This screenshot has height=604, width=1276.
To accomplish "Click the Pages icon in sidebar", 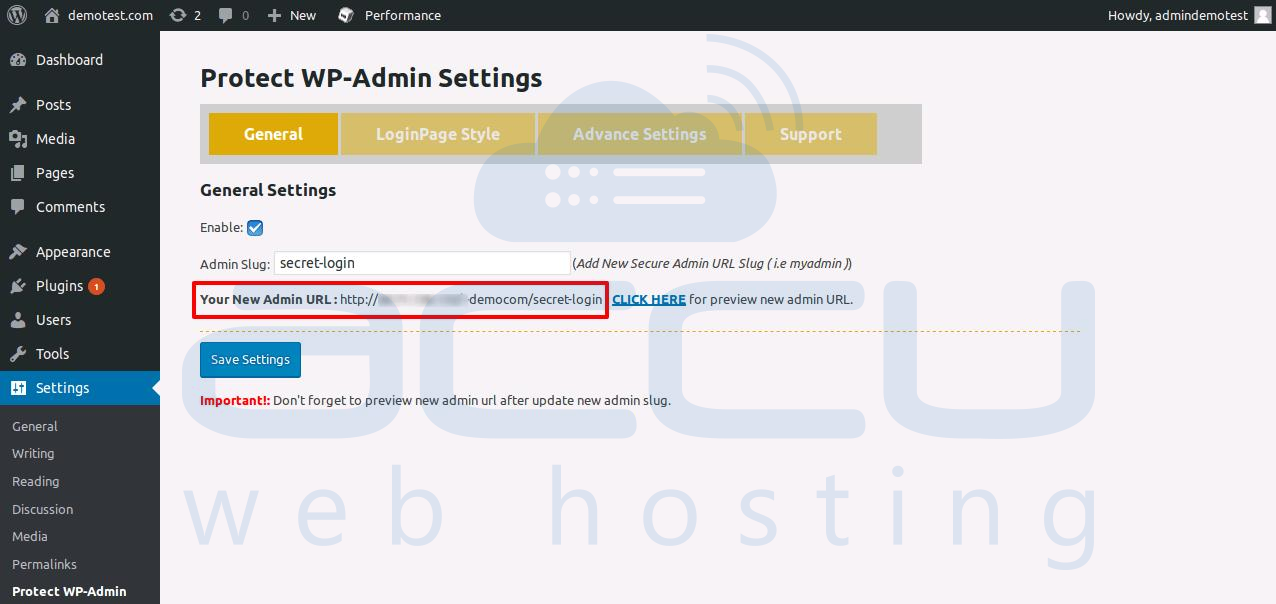I will (x=18, y=173).
